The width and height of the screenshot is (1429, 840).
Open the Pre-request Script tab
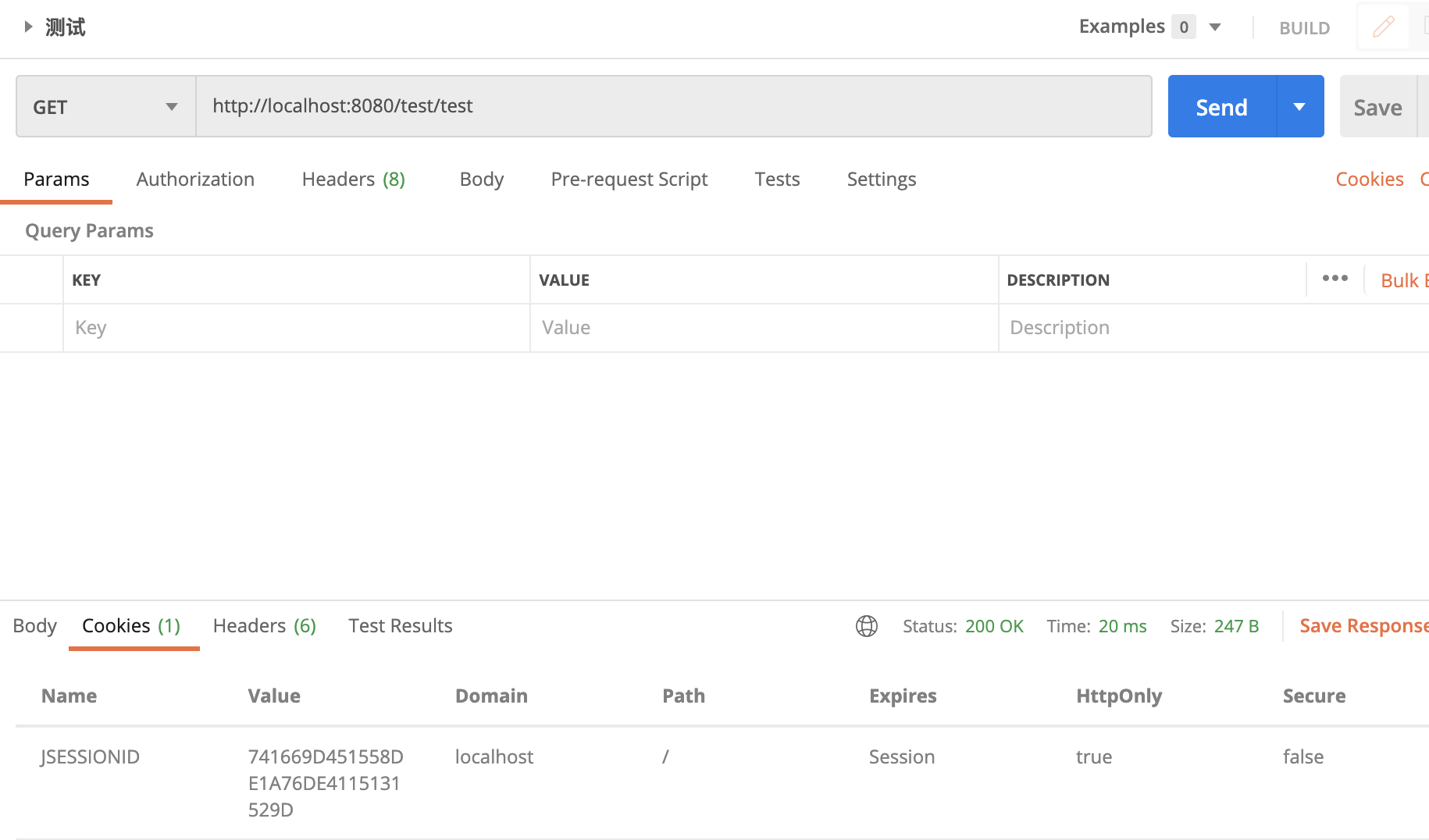tap(629, 180)
